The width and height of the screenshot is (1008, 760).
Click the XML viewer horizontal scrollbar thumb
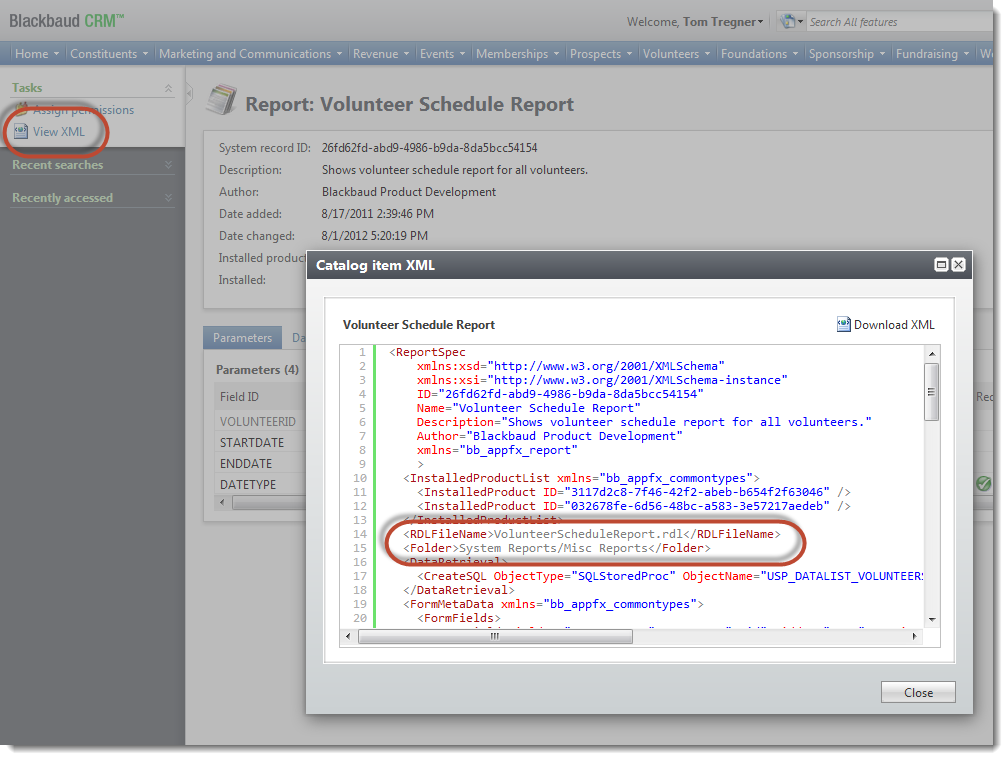[495, 637]
